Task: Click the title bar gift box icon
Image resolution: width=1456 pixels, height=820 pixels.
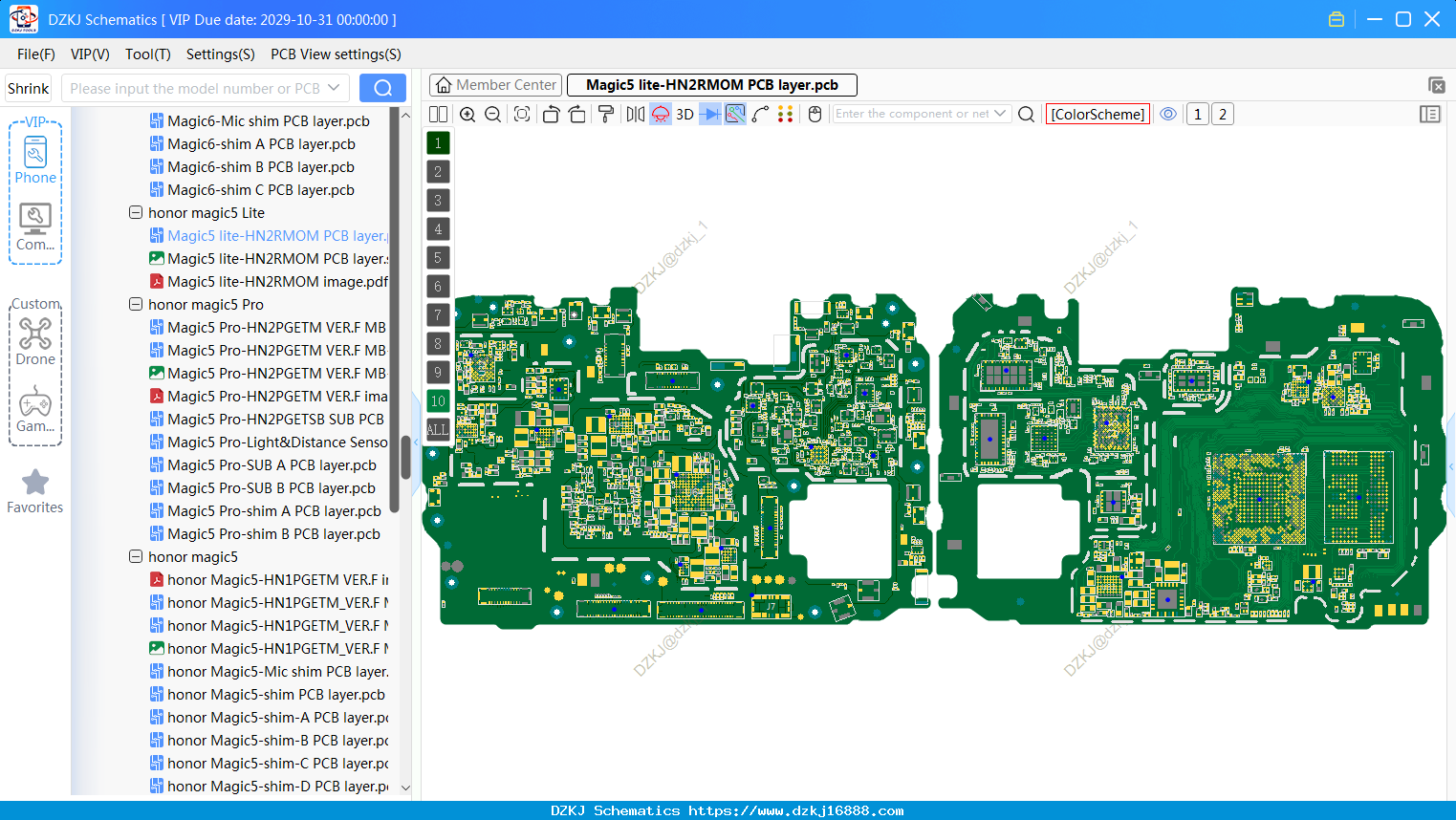Action: click(1336, 19)
